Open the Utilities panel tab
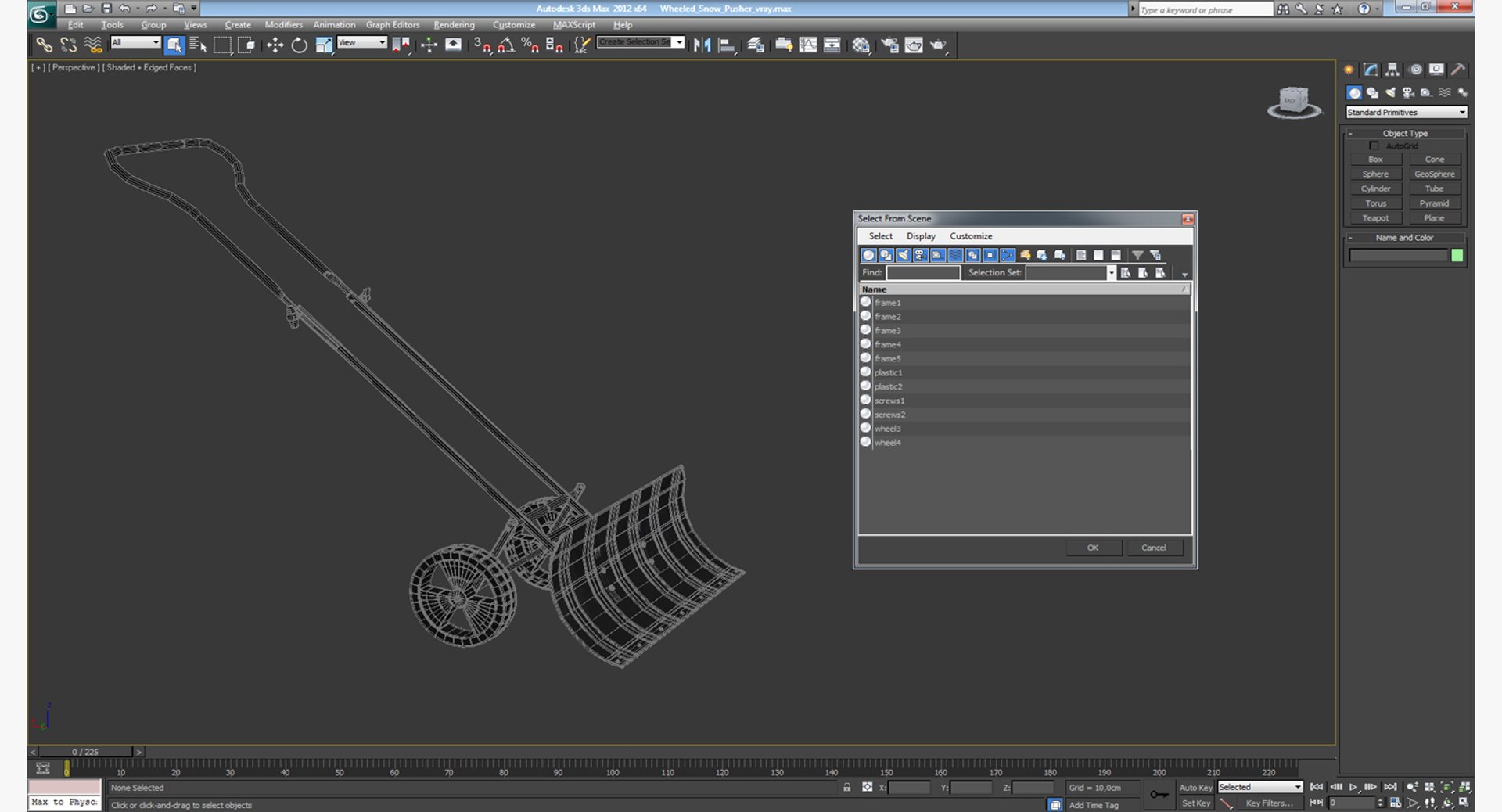The image size is (1502, 812). point(1458,70)
